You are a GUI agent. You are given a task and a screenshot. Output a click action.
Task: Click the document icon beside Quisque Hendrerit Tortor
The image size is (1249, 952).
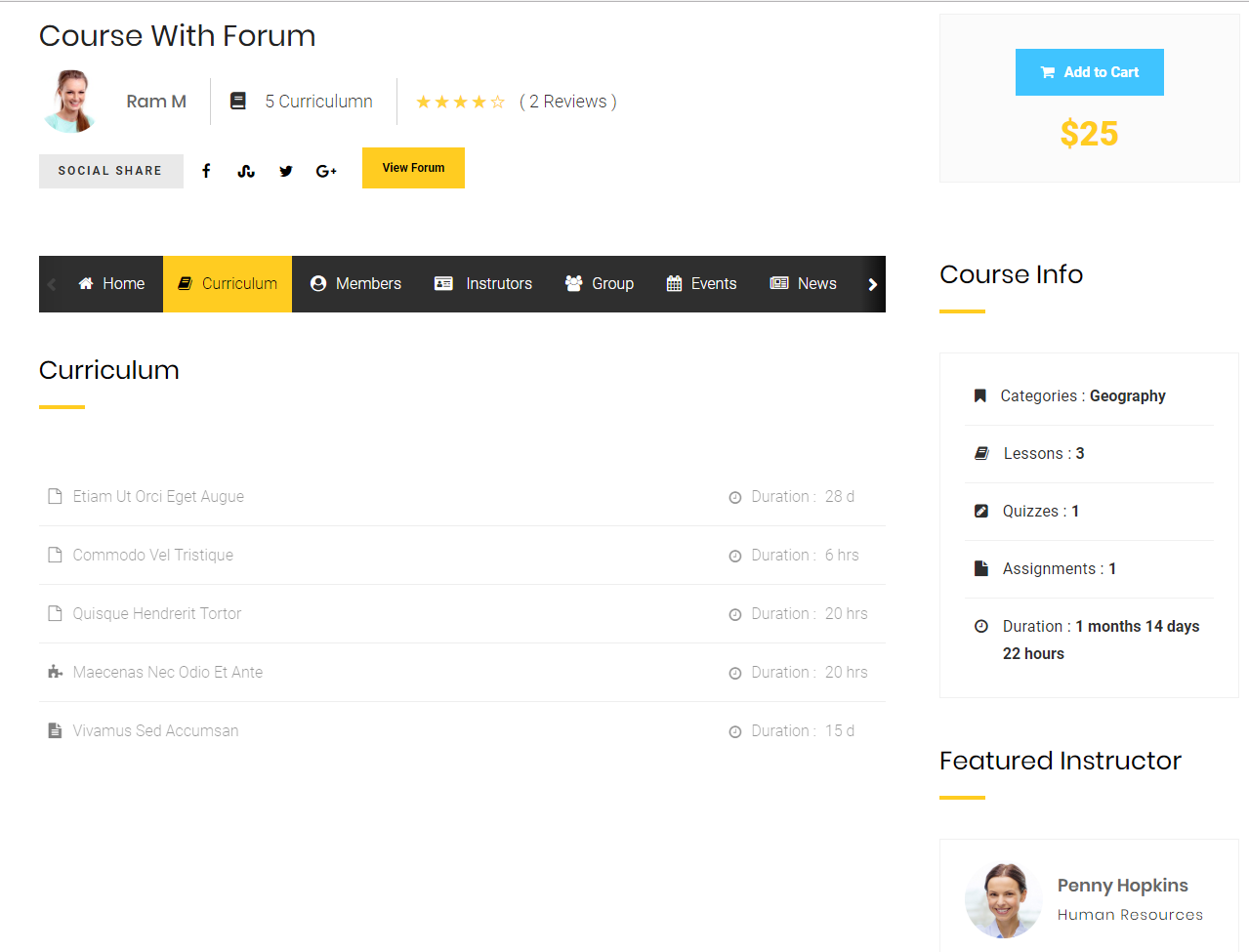pyautogui.click(x=55, y=613)
